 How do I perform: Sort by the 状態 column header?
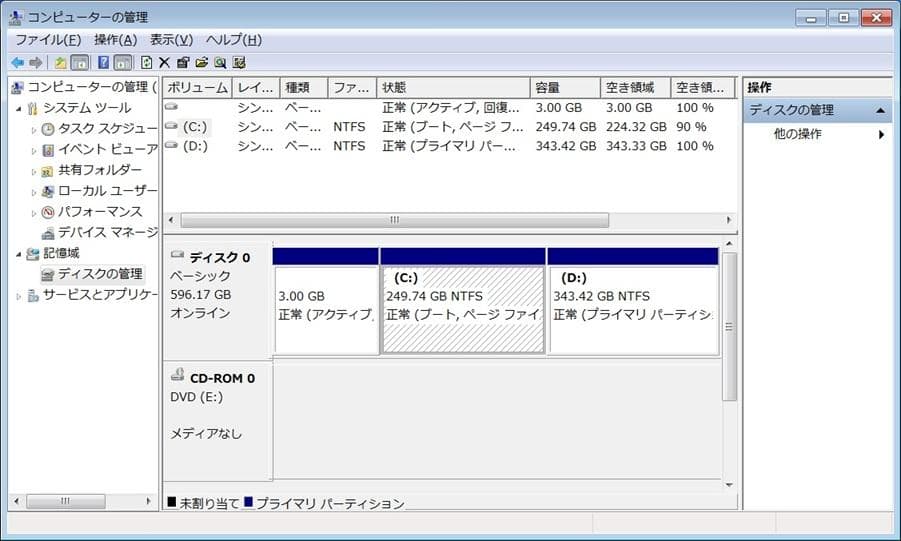[x=453, y=87]
